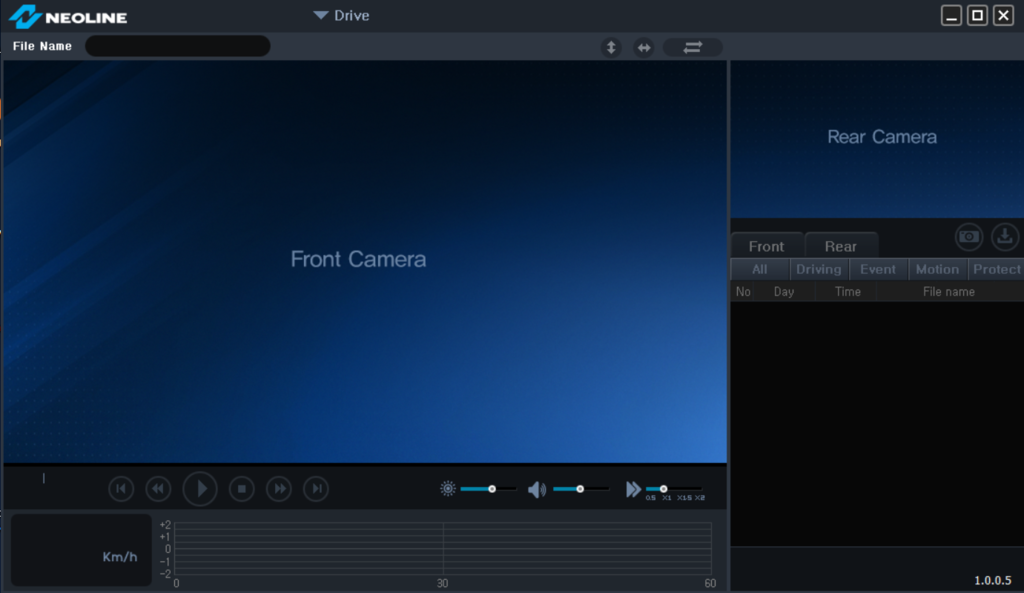Click the rewind icon
Screen dimensions: 1024x593
[x=158, y=489]
